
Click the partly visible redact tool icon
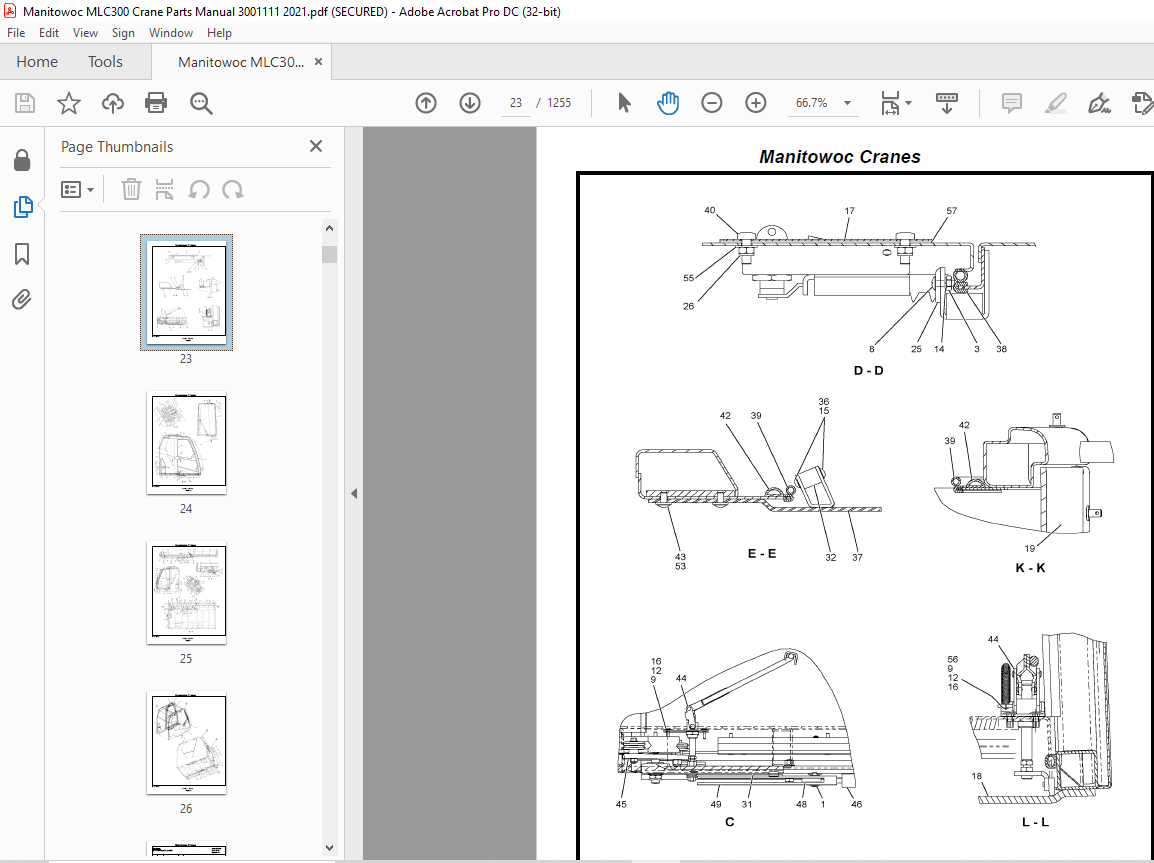[1141, 103]
